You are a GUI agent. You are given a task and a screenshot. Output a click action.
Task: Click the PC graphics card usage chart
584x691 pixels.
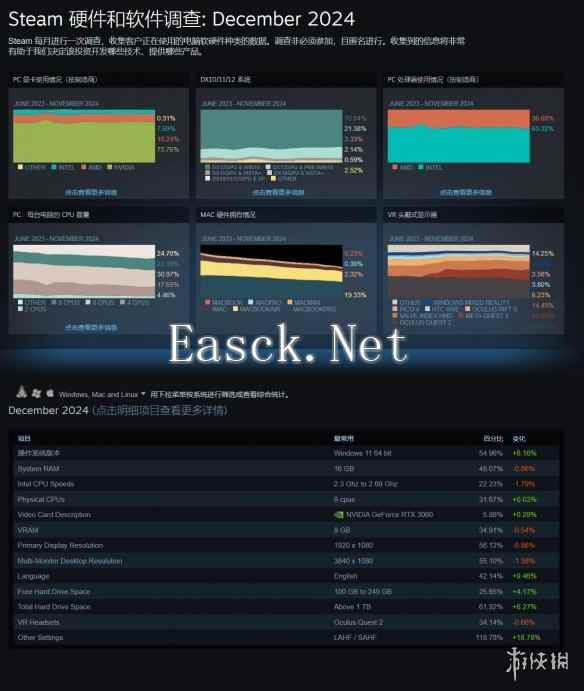pos(84,136)
